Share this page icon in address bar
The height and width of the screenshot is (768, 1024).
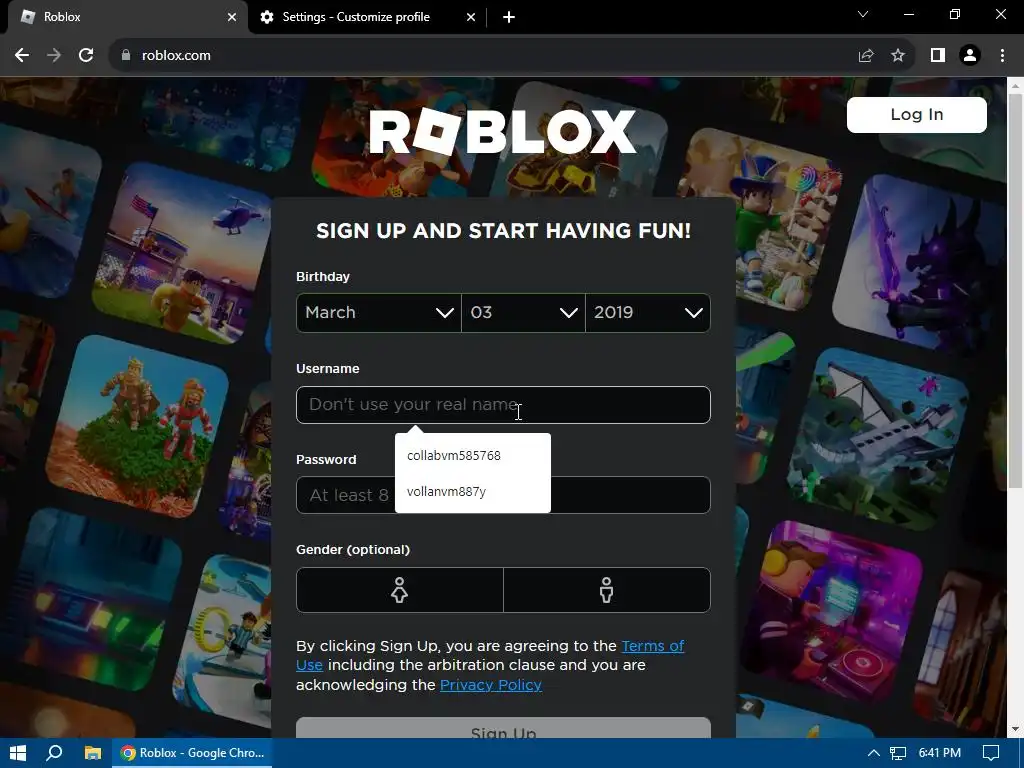[x=866, y=56]
